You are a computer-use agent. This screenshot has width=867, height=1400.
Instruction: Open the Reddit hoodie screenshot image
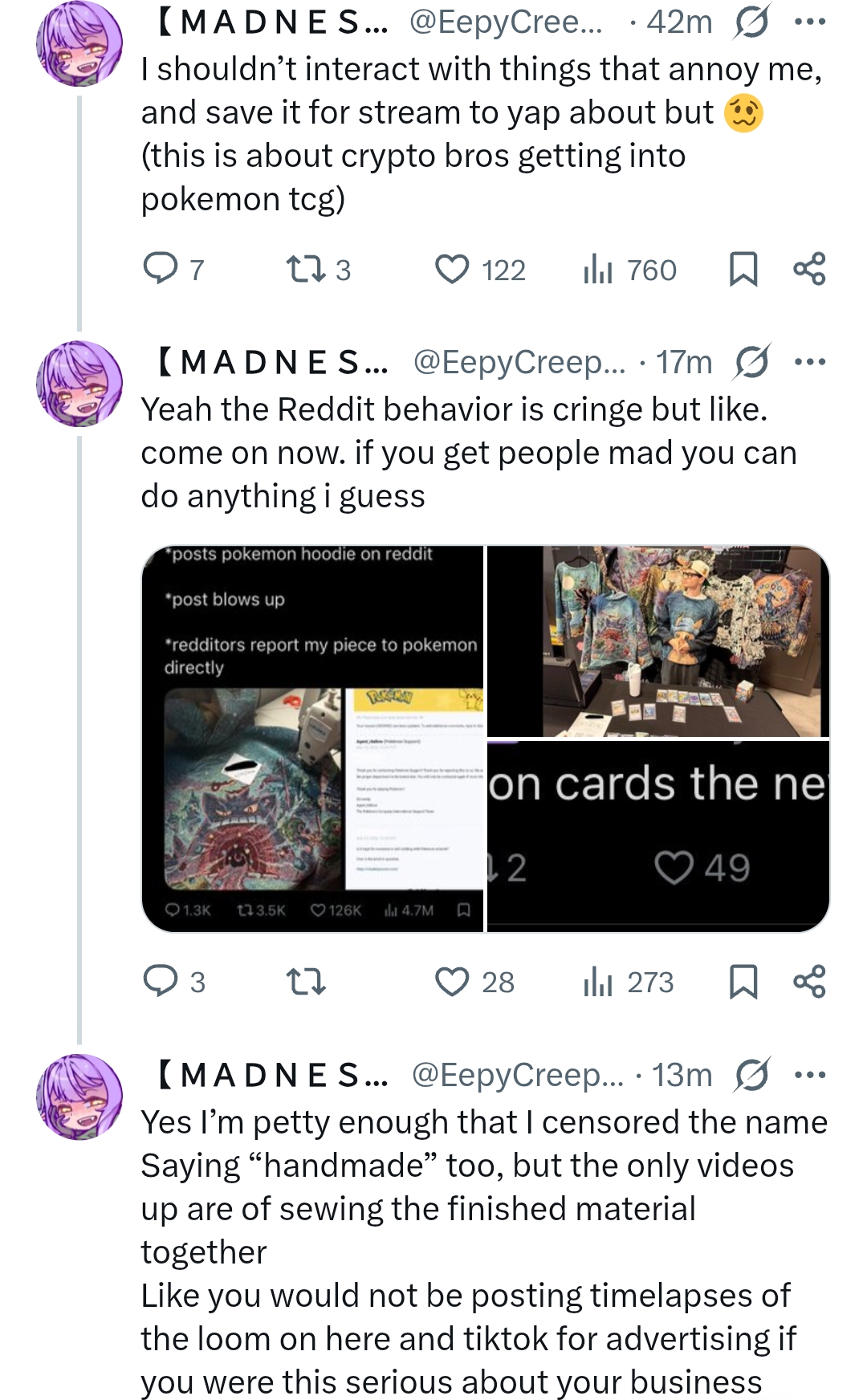[313, 739]
